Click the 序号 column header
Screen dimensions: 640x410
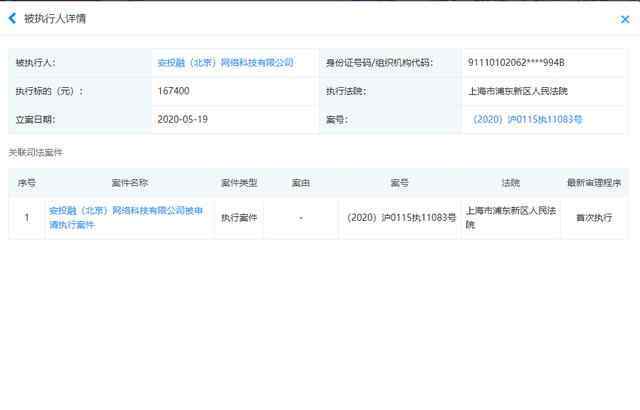click(x=27, y=183)
